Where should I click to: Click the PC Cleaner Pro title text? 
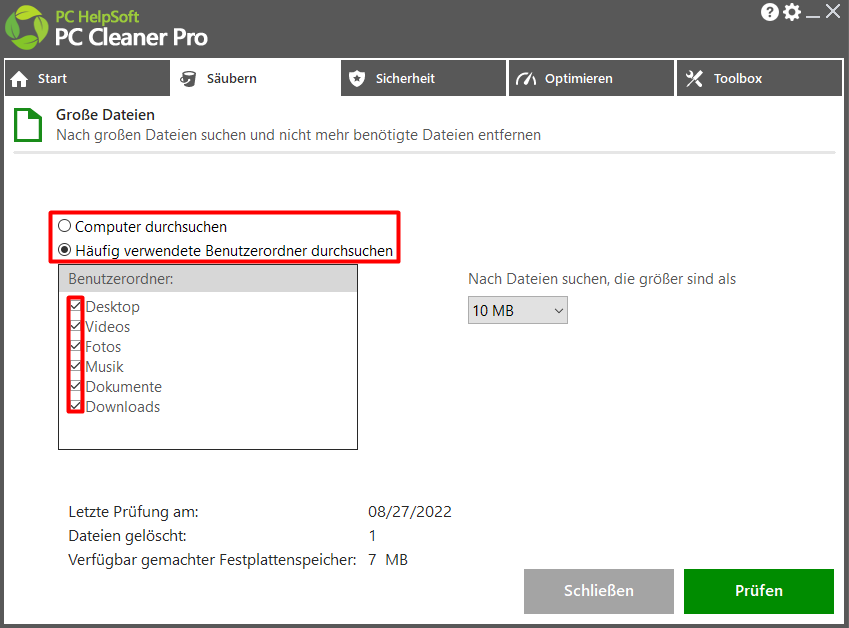click(x=132, y=37)
